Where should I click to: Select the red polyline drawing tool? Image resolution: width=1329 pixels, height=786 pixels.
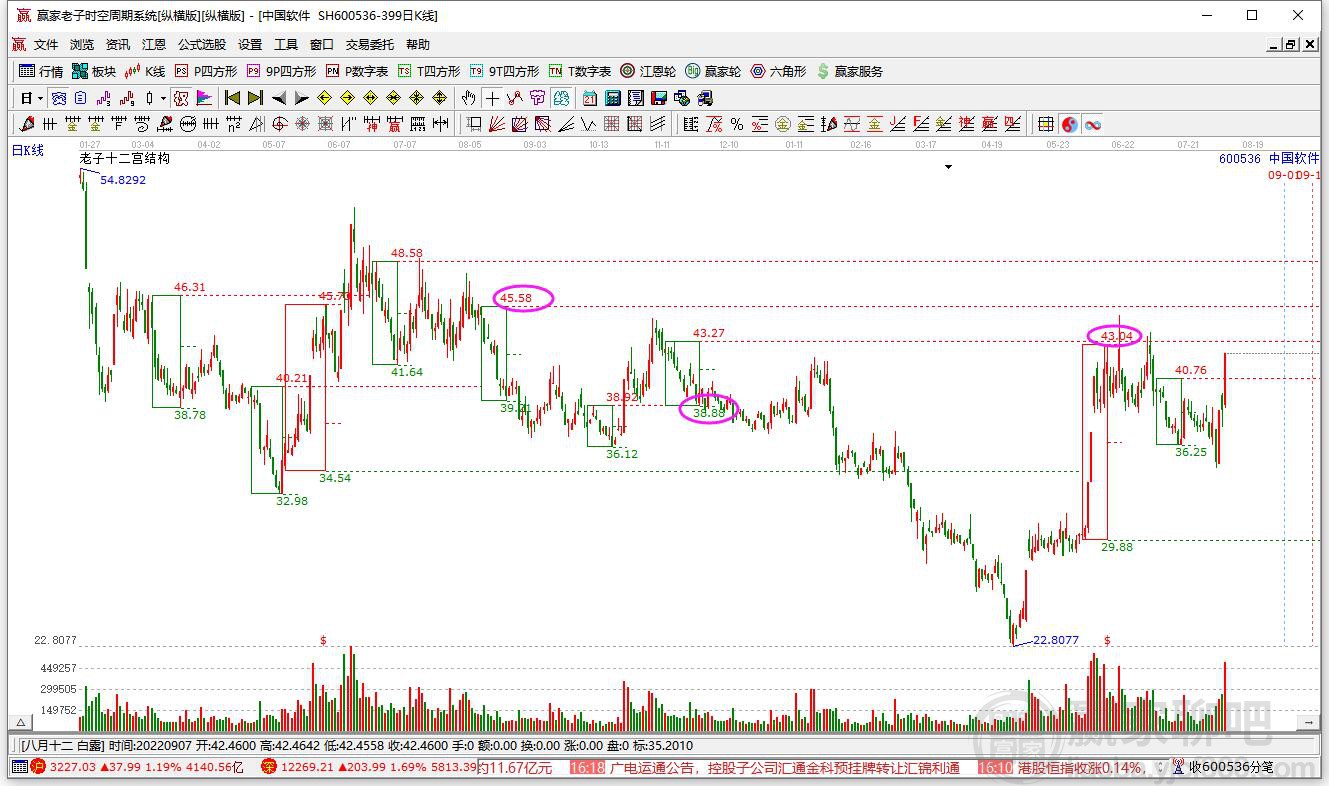coord(515,98)
